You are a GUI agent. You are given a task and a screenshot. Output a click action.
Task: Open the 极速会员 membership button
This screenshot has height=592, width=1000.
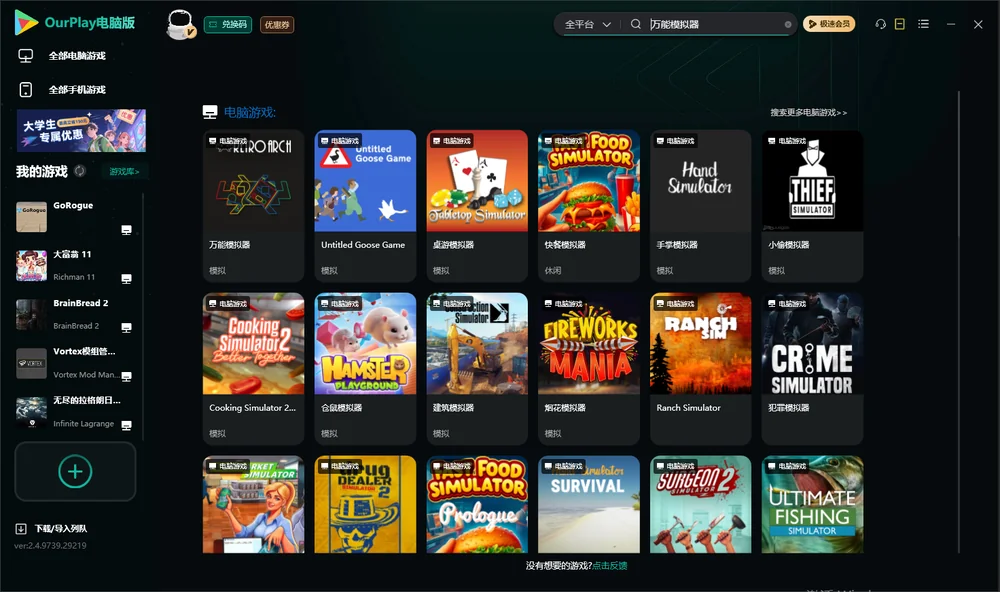click(829, 24)
